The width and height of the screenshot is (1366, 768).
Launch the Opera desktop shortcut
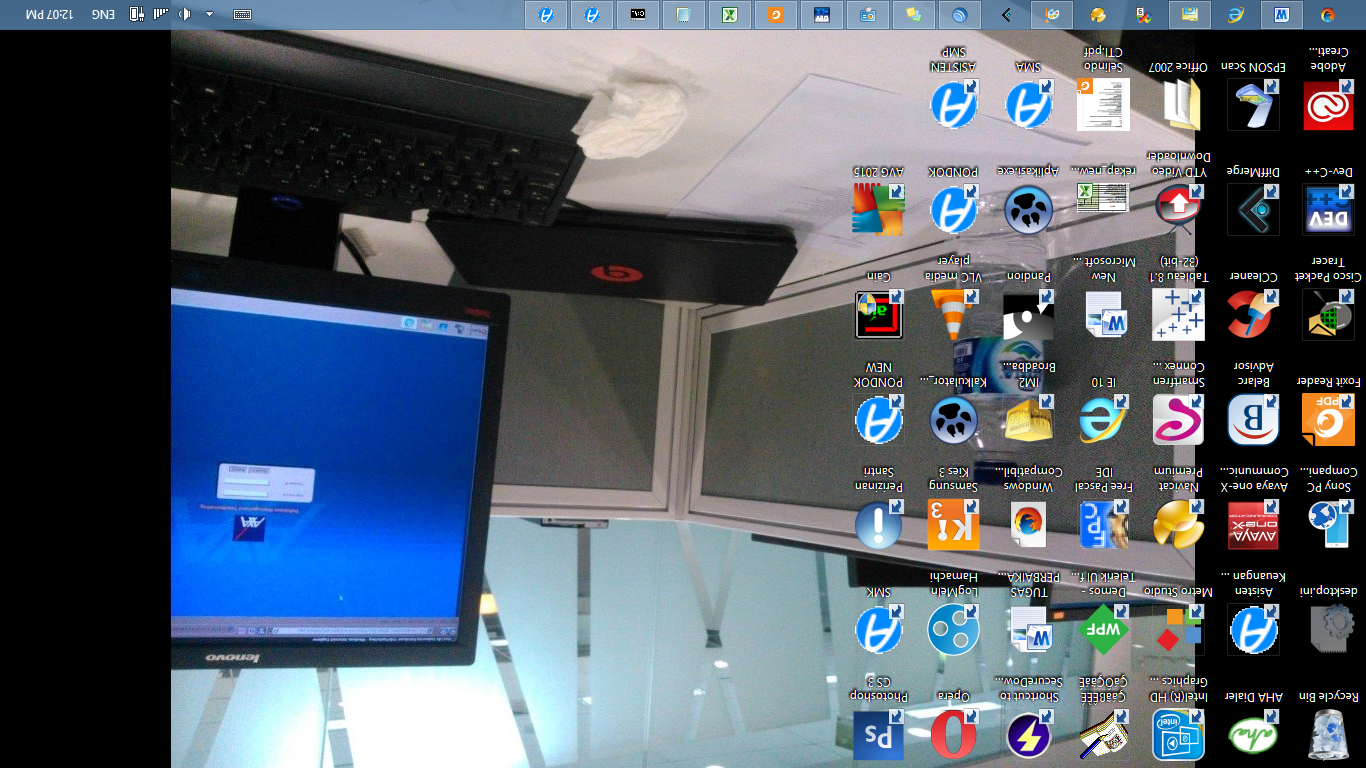click(953, 734)
